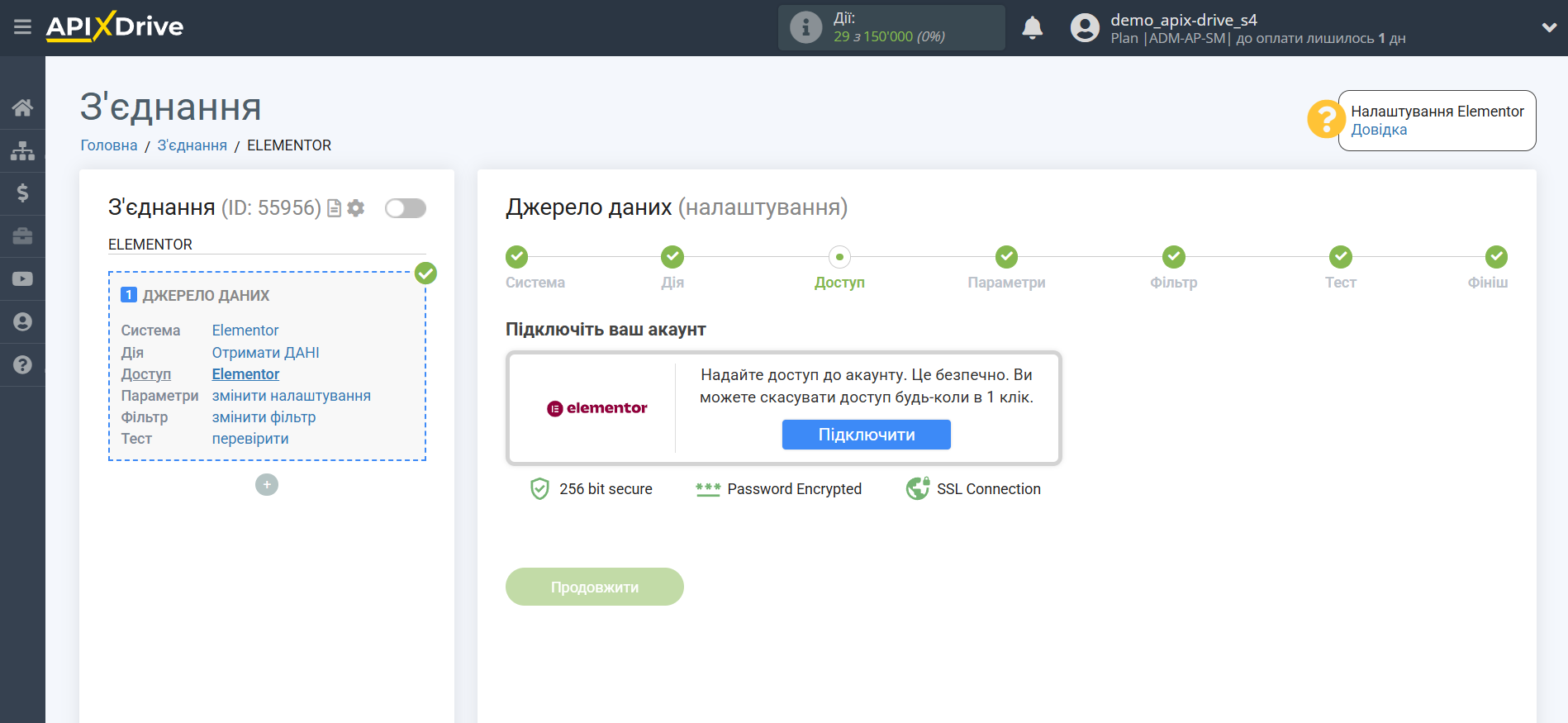
Task: Open the billing dollar icon in the sidebar
Action: coord(22,193)
